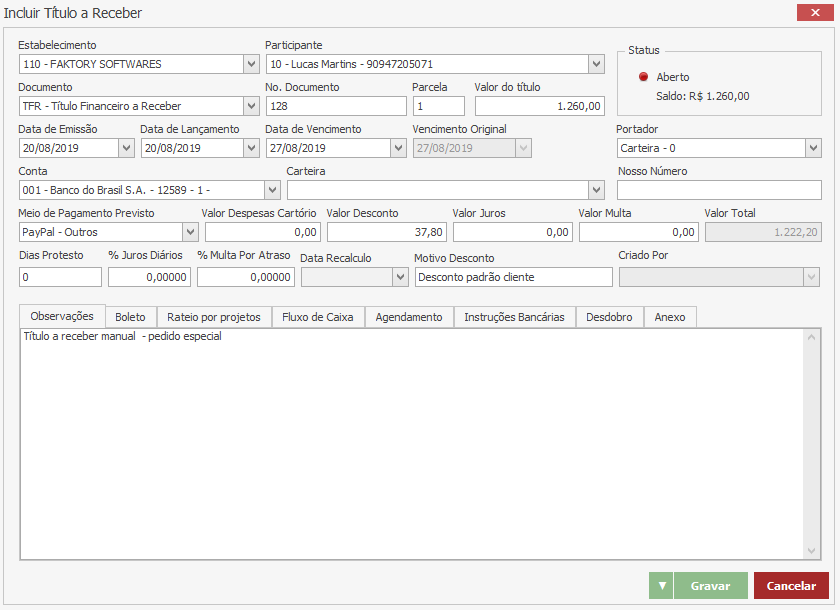Open the Participante dropdown list

(596, 64)
